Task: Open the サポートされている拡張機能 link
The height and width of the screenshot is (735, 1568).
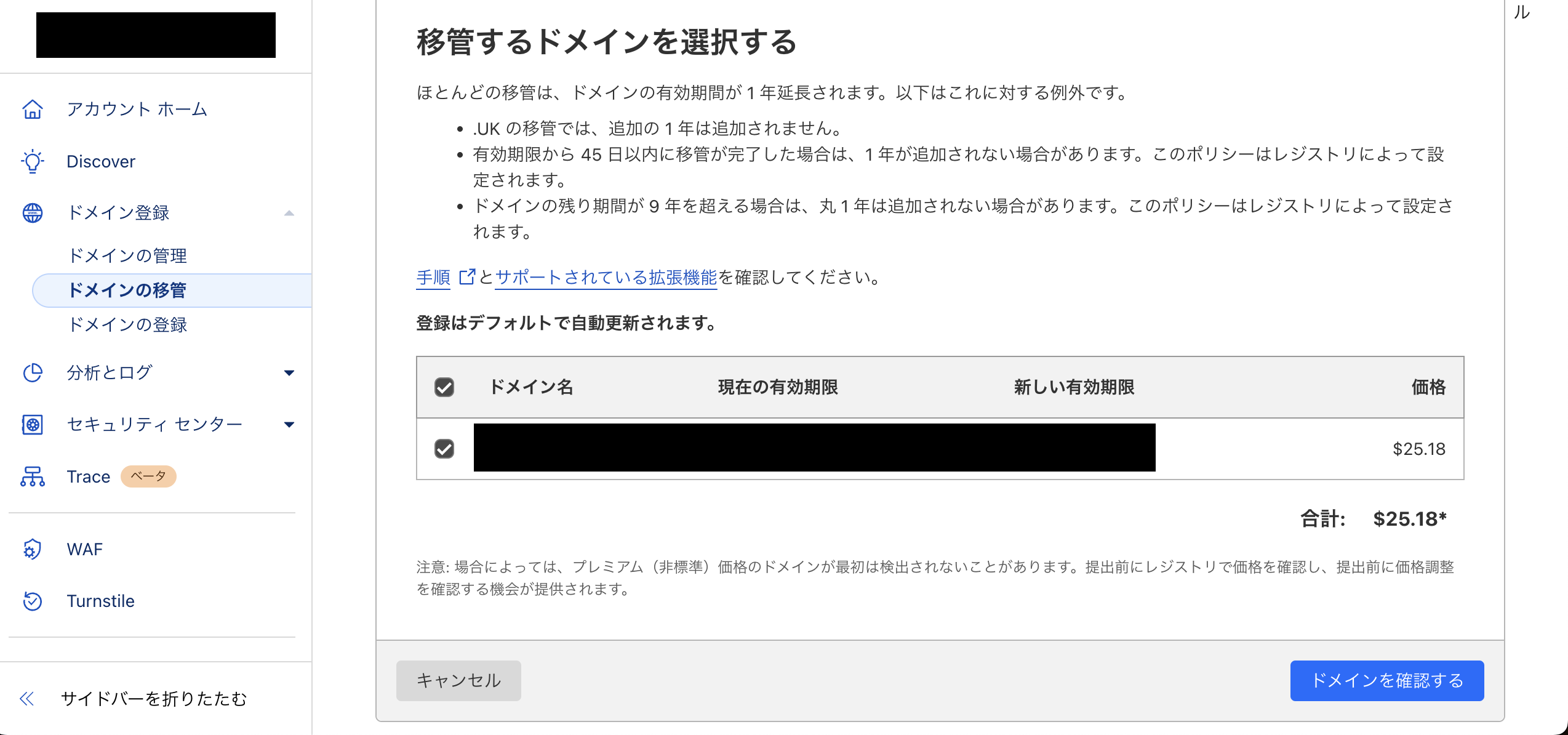Action: pyautogui.click(x=606, y=278)
